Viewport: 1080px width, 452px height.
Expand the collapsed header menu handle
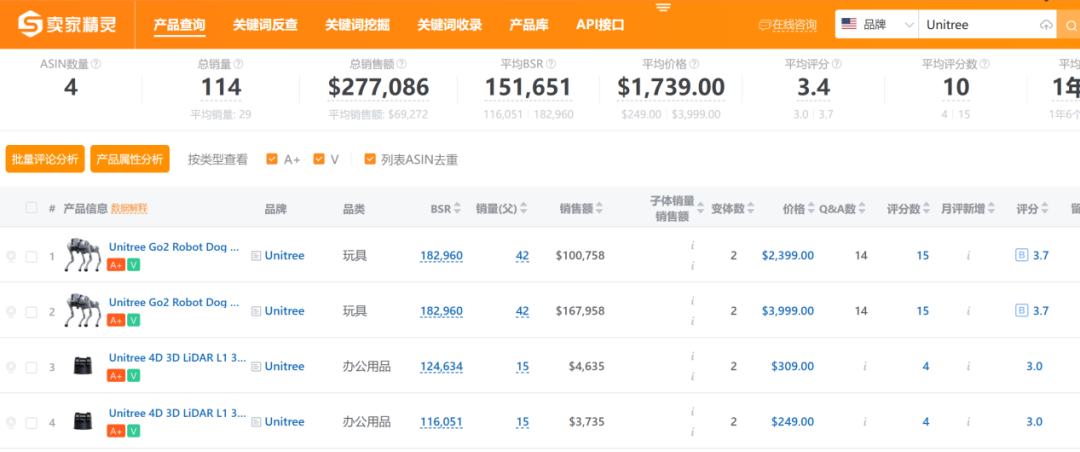(x=663, y=7)
